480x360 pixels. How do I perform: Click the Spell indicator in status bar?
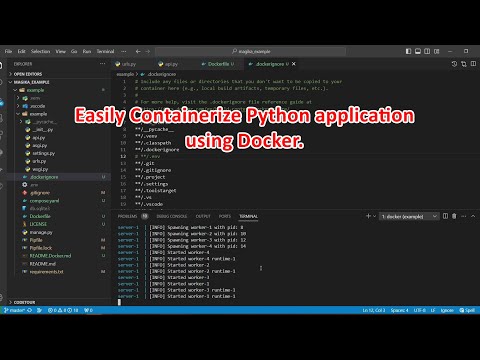[x=467, y=310]
